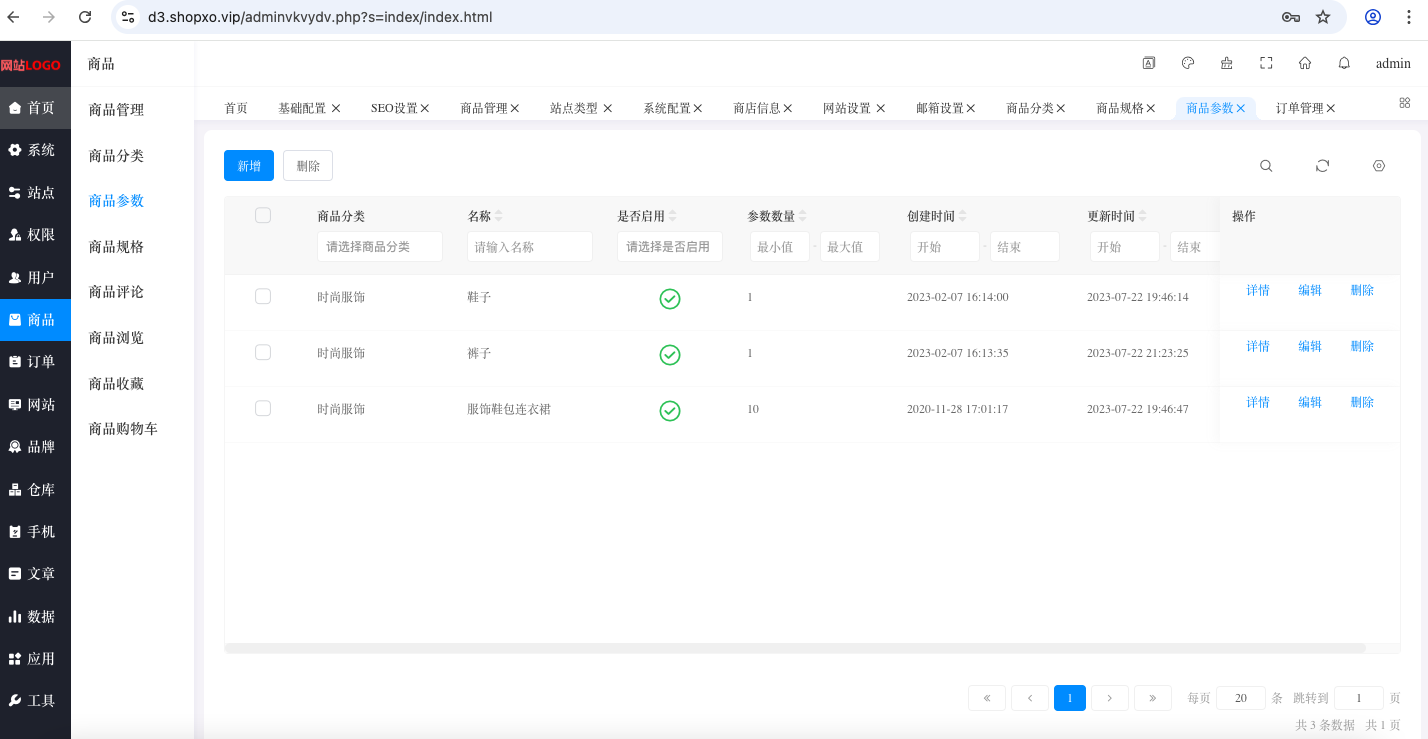Switch to the 商品规格 tab
The width and height of the screenshot is (1428, 739).
(1119, 108)
